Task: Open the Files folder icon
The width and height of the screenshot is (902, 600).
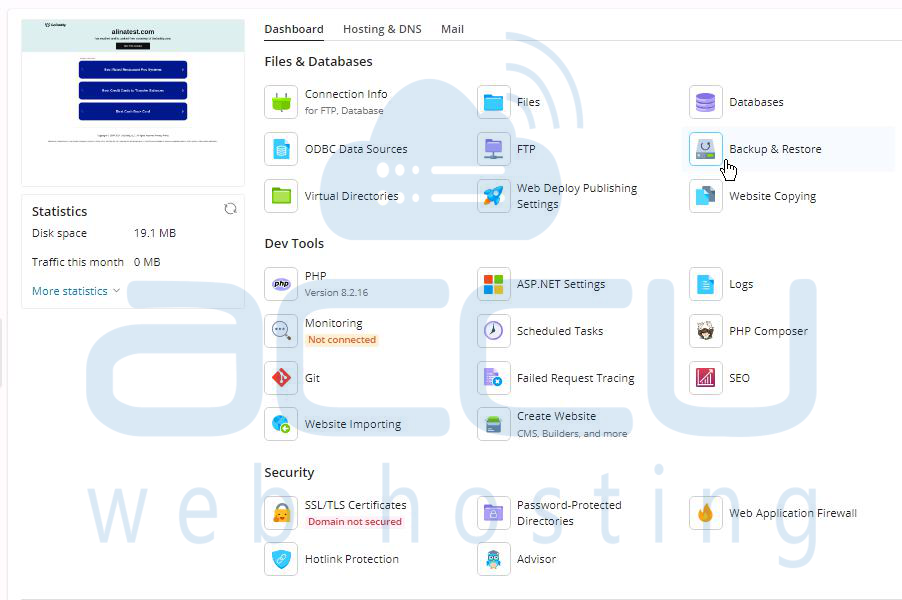Action: [x=494, y=102]
